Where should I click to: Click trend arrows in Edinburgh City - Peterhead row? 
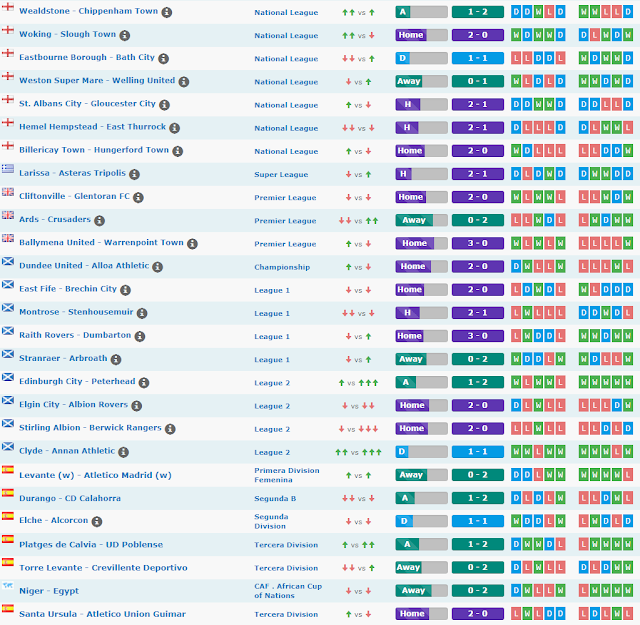[358, 383]
